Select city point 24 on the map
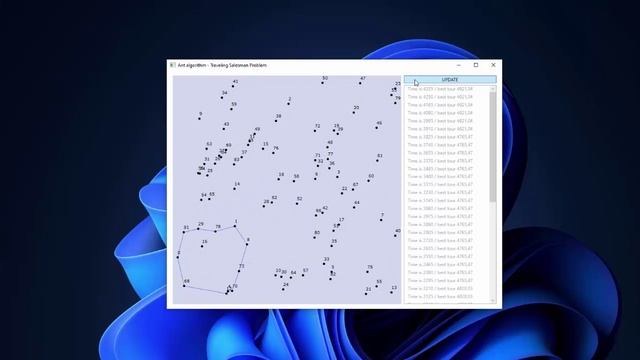The height and width of the screenshot is (360, 640). (283, 289)
